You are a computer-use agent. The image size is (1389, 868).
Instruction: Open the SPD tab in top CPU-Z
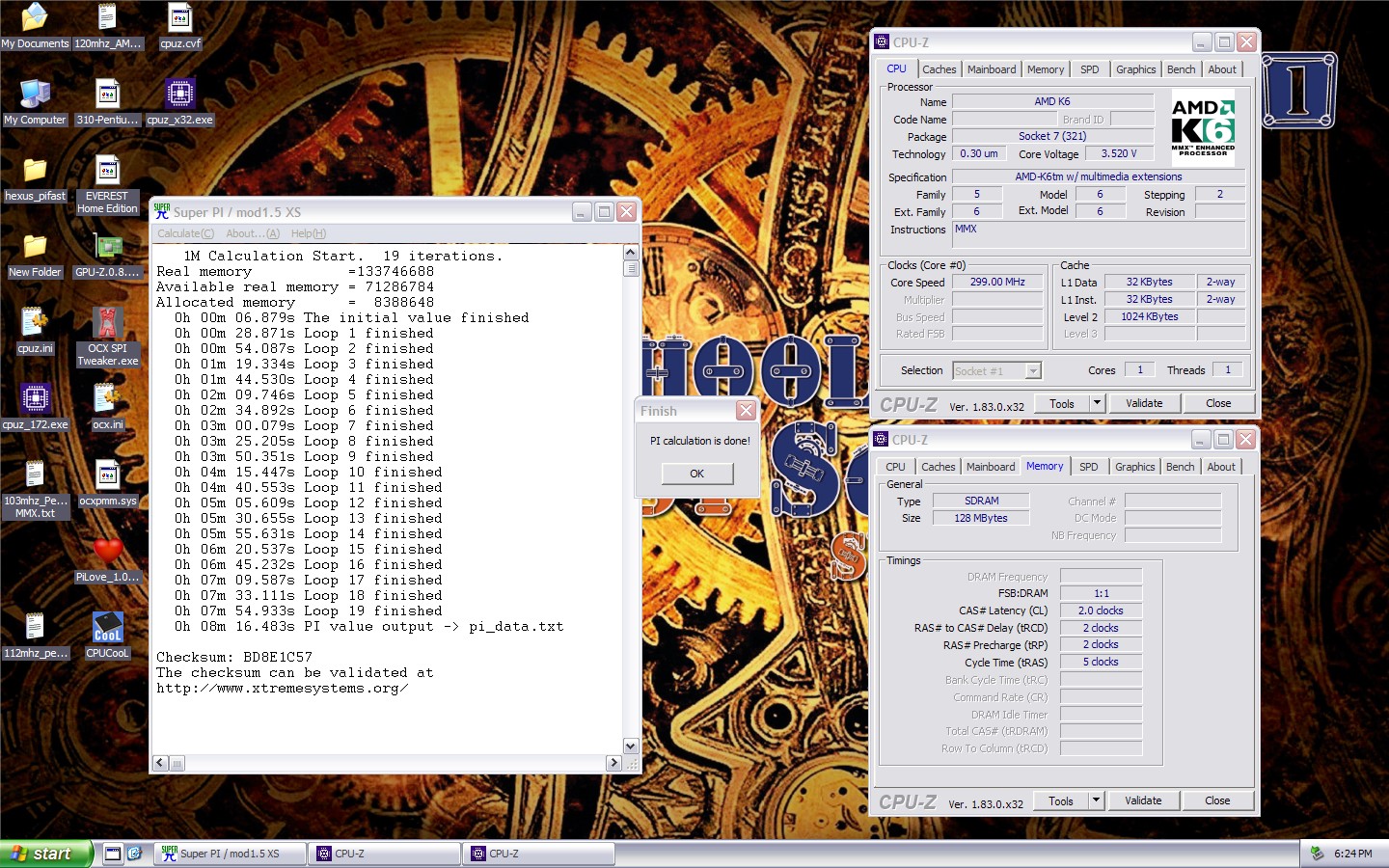1089,69
